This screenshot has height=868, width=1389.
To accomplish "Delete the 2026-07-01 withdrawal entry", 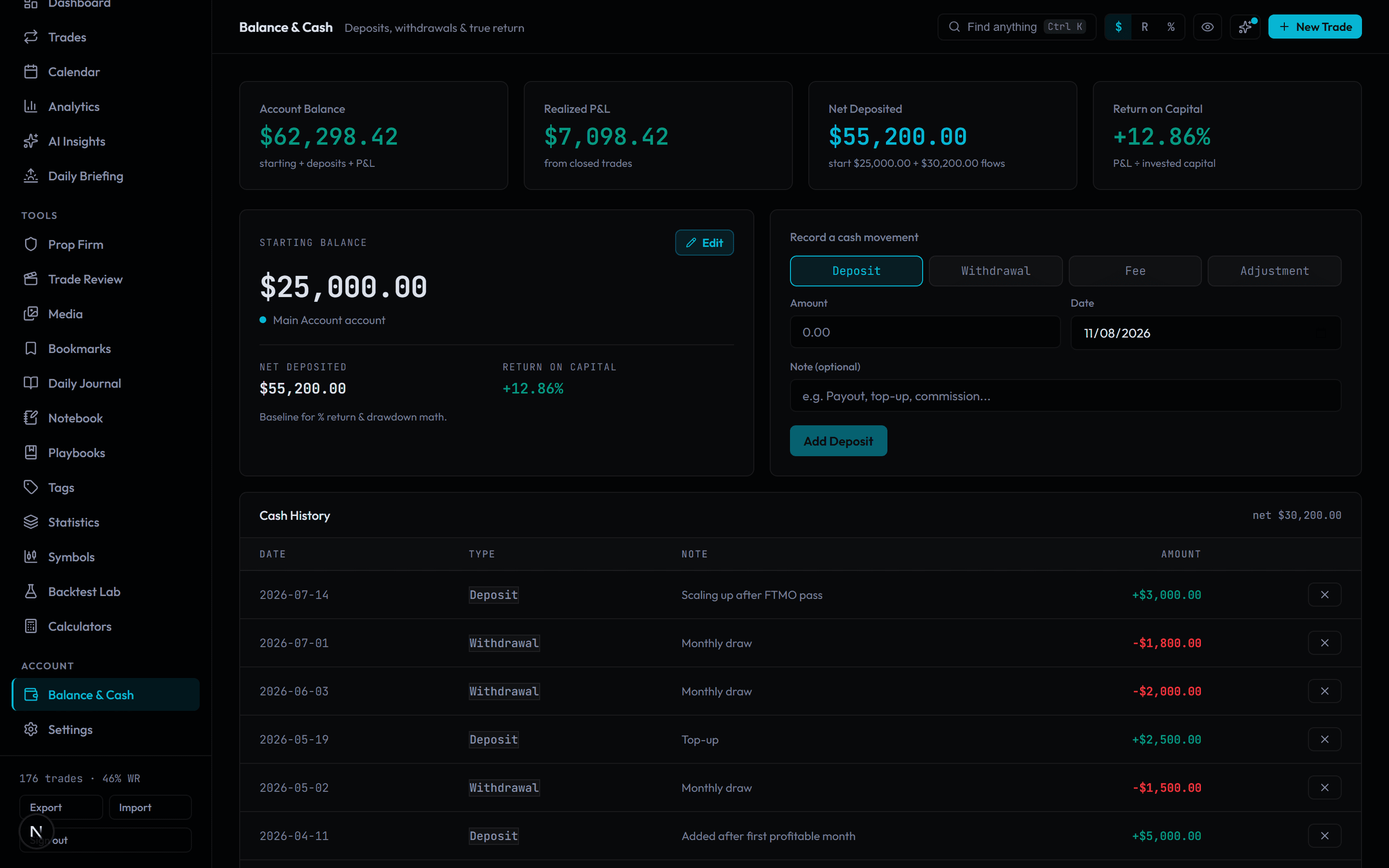I will pos(1324,643).
